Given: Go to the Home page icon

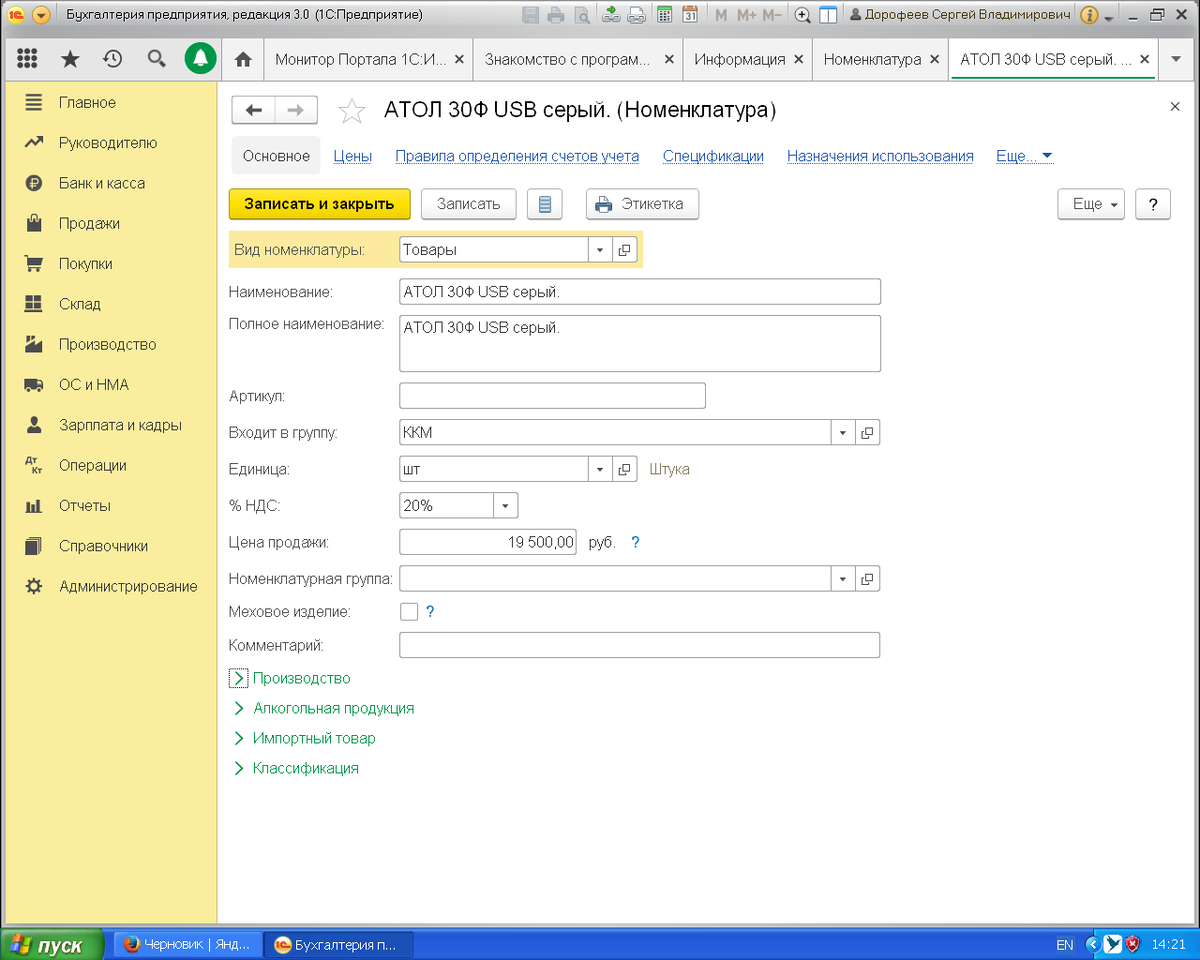Looking at the screenshot, I should tap(242, 59).
